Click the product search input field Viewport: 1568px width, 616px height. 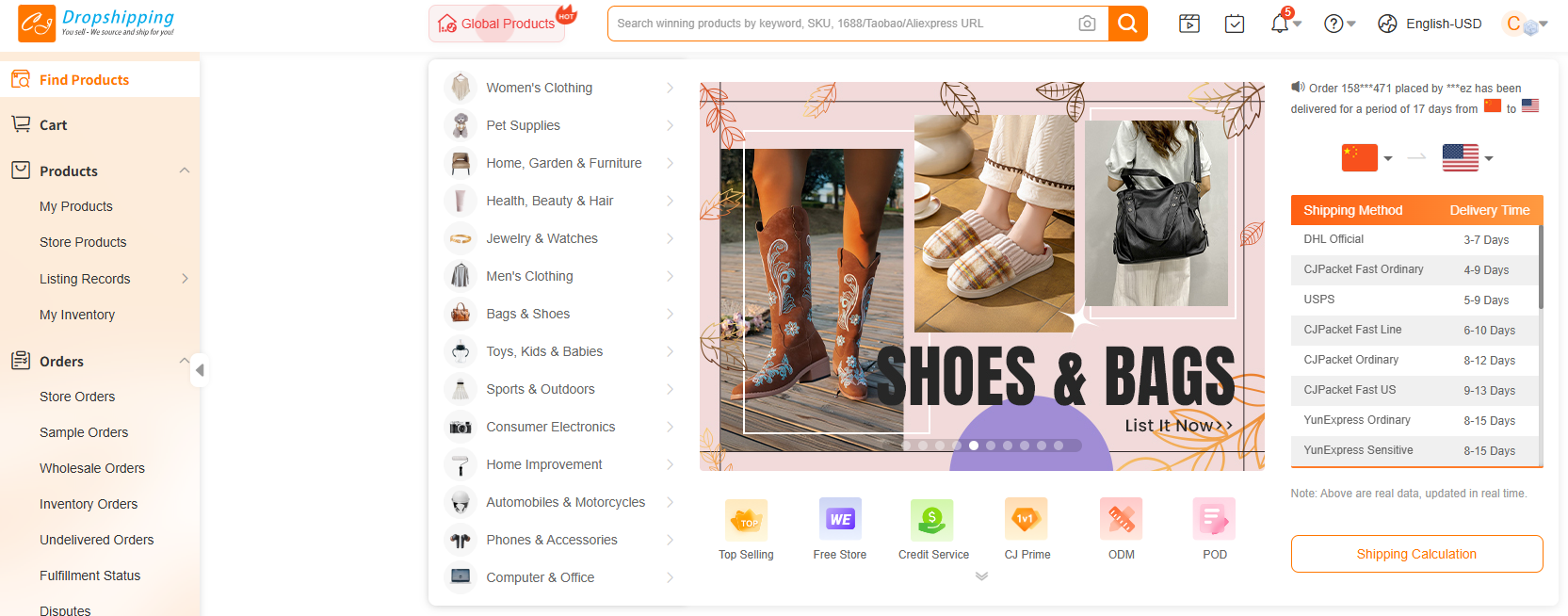pos(843,24)
